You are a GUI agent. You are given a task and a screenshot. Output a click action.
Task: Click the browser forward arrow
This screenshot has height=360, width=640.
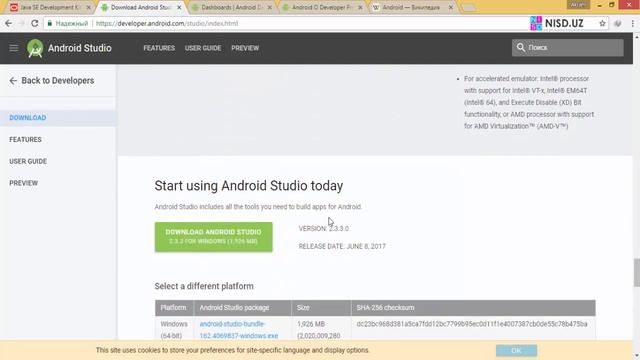coord(21,24)
